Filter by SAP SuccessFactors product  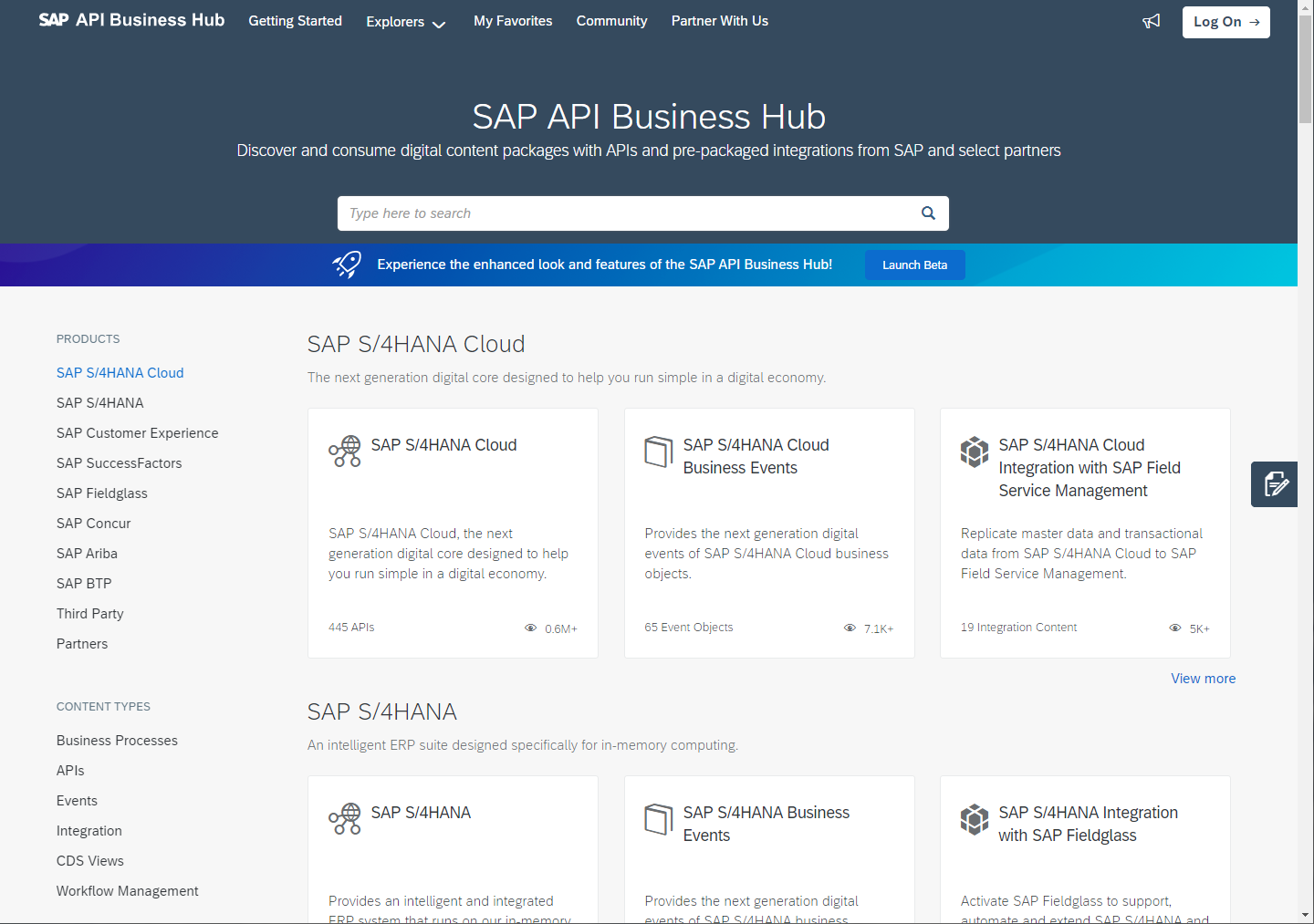point(120,463)
